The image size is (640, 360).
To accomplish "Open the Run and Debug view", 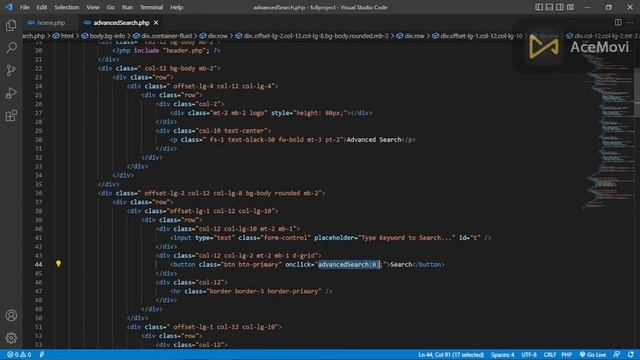I will point(11,93).
